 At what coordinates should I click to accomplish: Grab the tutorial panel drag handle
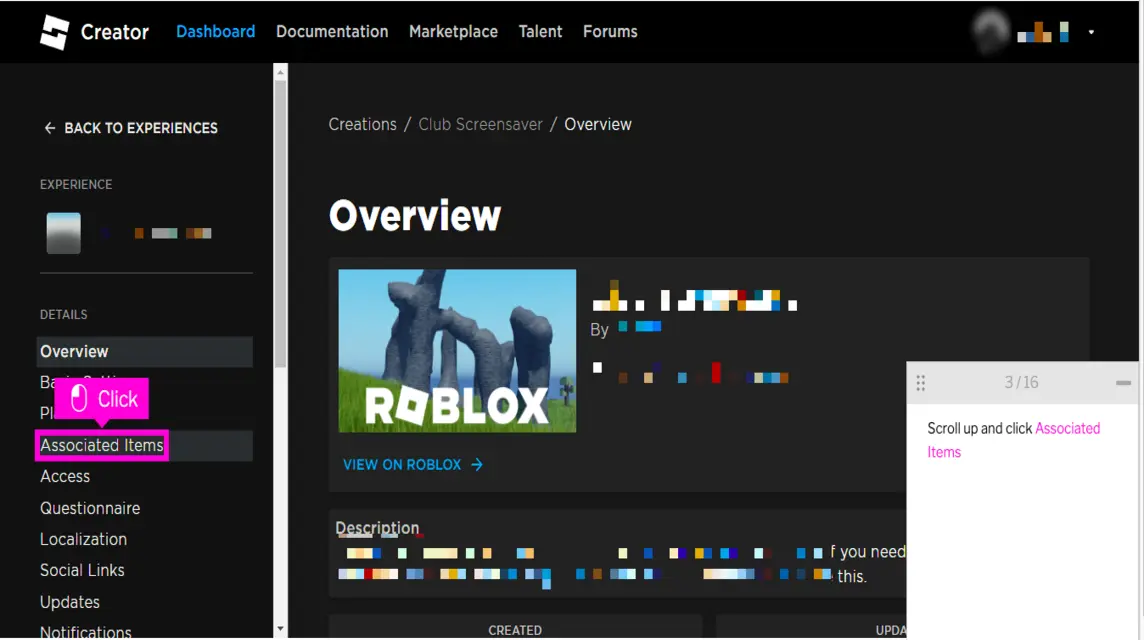pyautogui.click(x=921, y=383)
